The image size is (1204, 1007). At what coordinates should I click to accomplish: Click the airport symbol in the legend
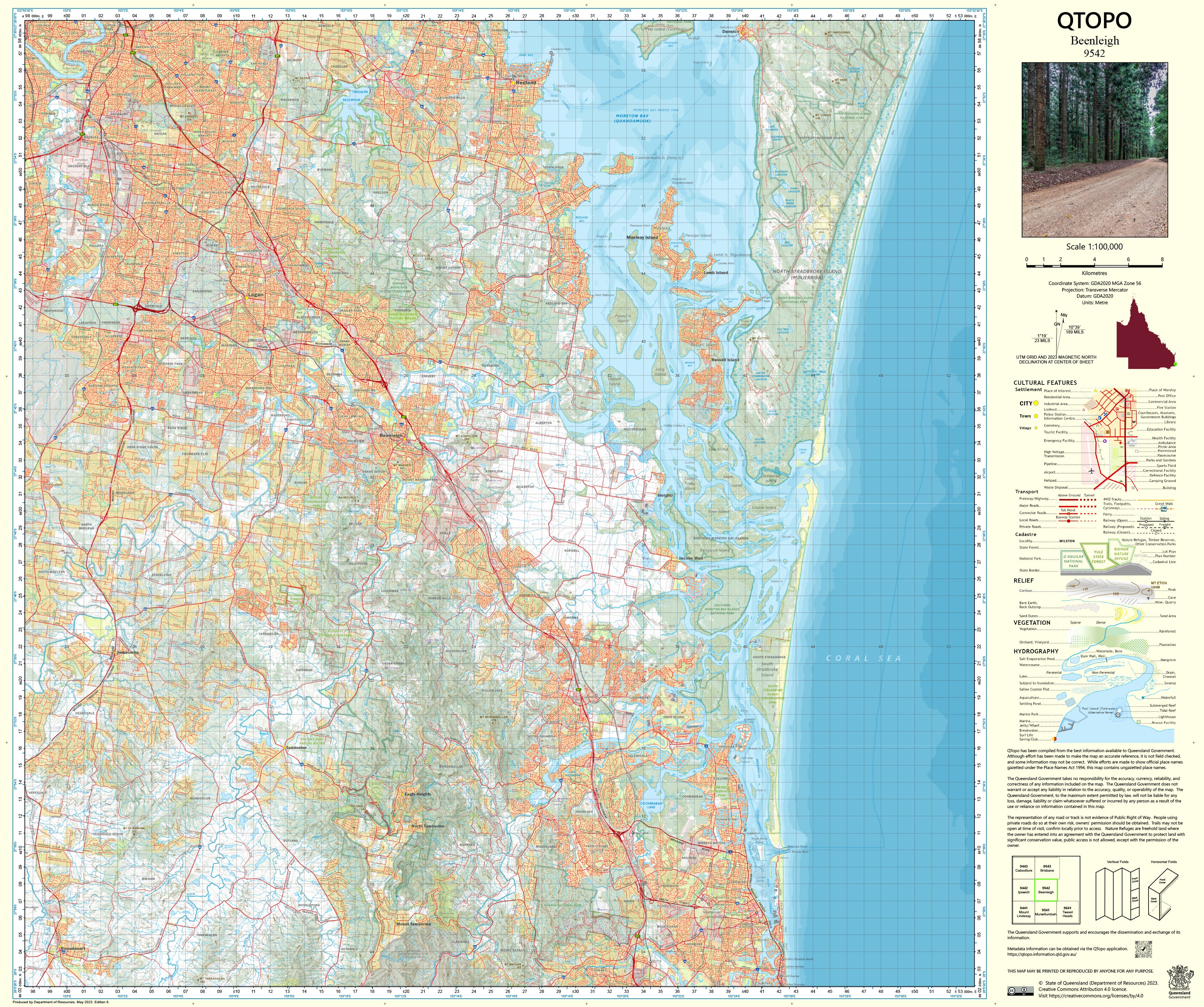click(x=1092, y=471)
